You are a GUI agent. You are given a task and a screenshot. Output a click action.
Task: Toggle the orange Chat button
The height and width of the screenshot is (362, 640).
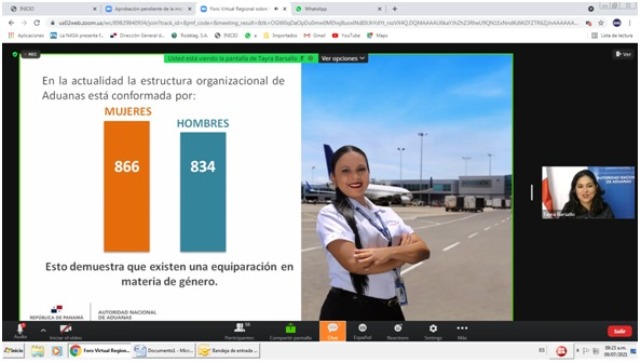333,331
